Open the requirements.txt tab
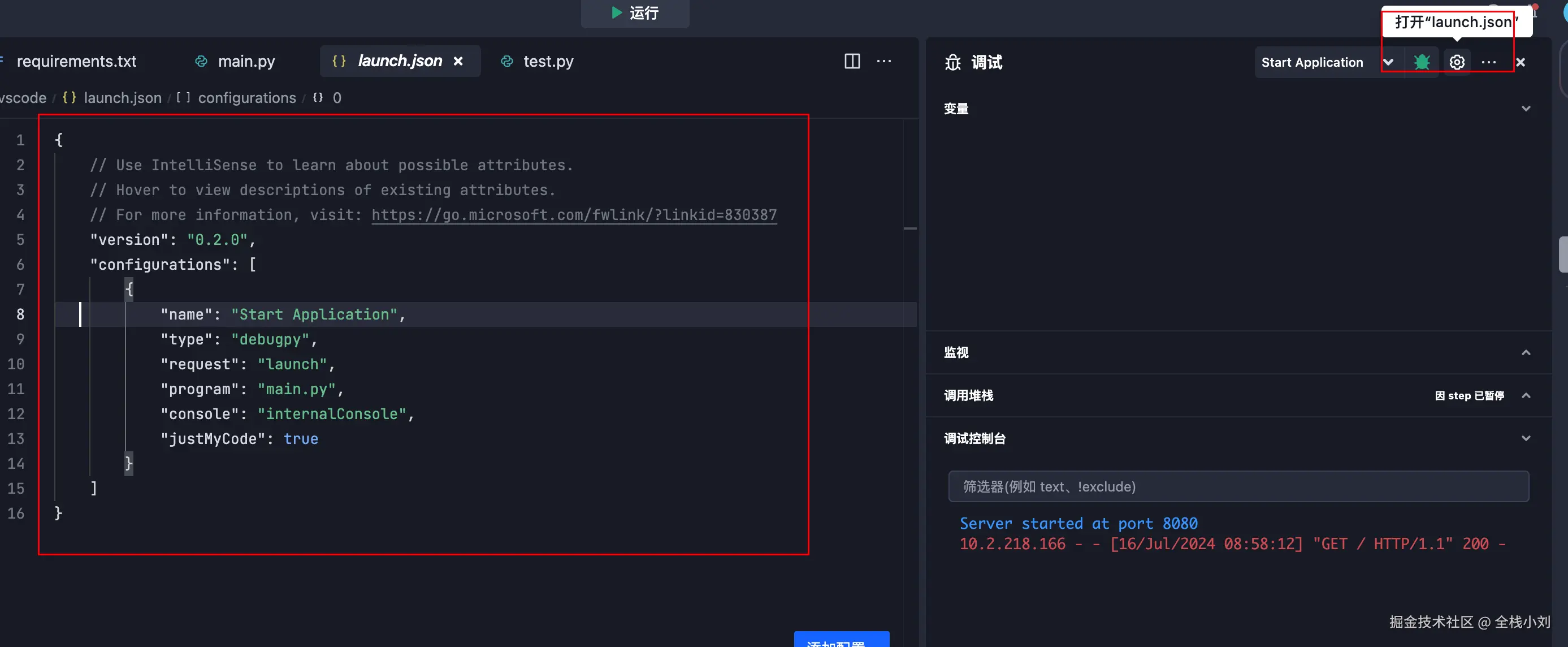The height and width of the screenshot is (647, 1568). (x=76, y=61)
